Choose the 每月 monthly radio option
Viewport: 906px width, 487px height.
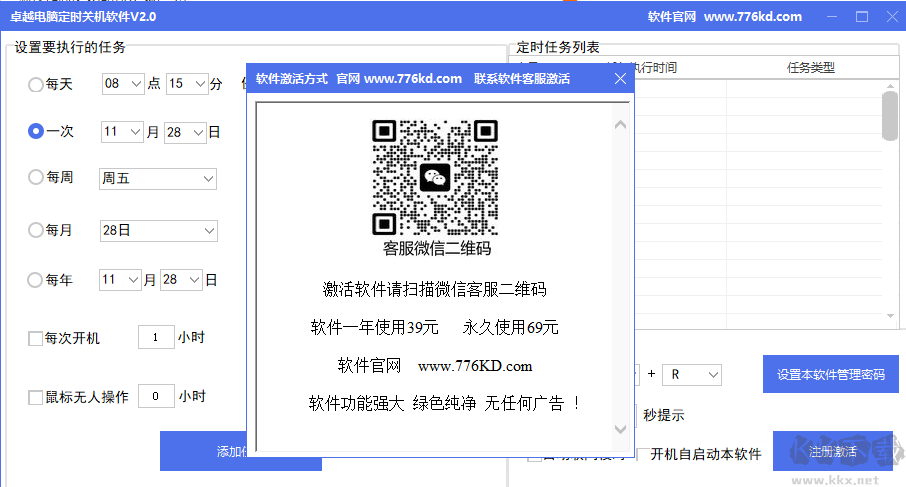tap(36, 230)
